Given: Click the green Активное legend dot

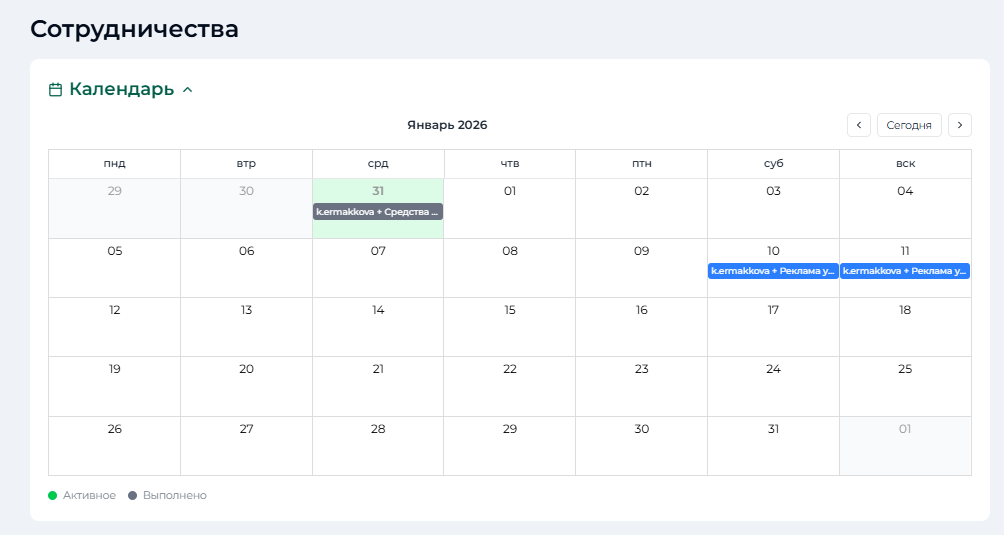Looking at the screenshot, I should point(53,495).
